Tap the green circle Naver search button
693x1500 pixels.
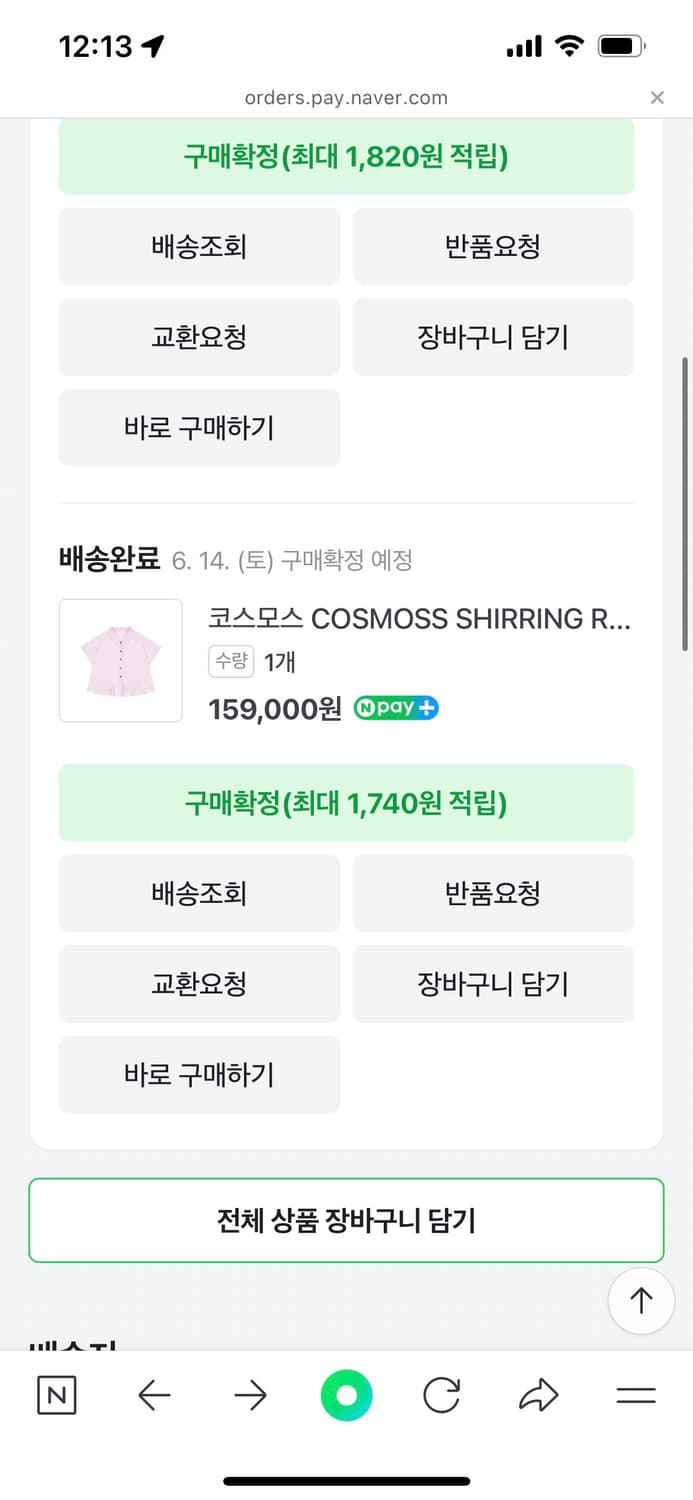[x=346, y=1395]
